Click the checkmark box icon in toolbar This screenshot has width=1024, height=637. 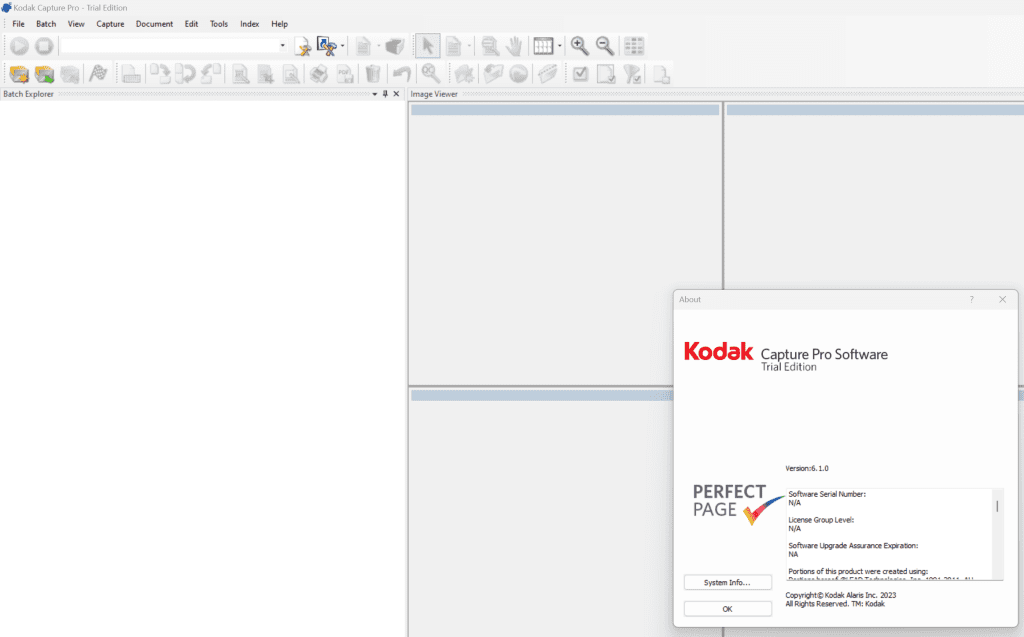[x=580, y=74]
